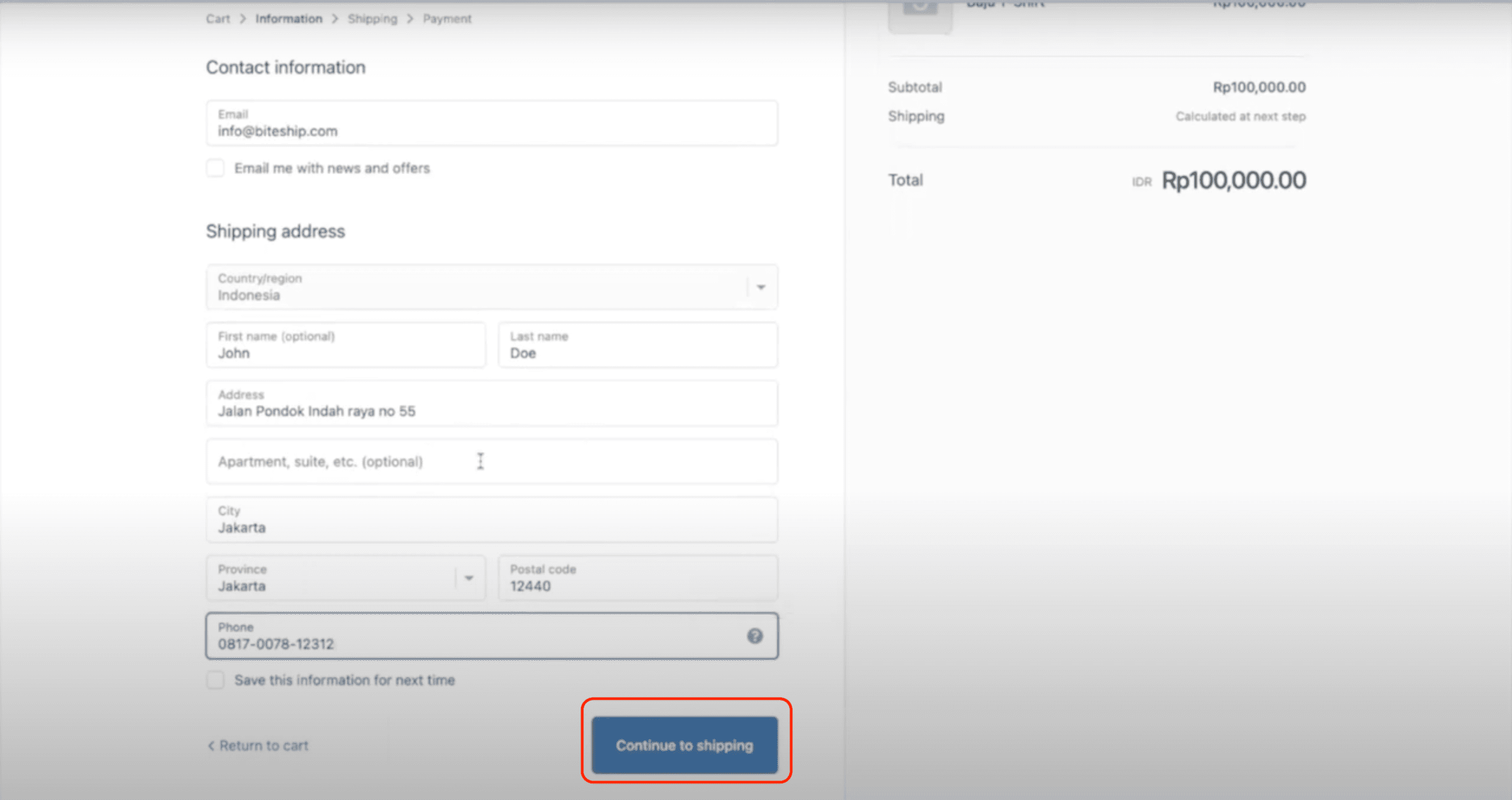Click Continue to shipping button
Image resolution: width=1512 pixels, height=800 pixels.
685,745
